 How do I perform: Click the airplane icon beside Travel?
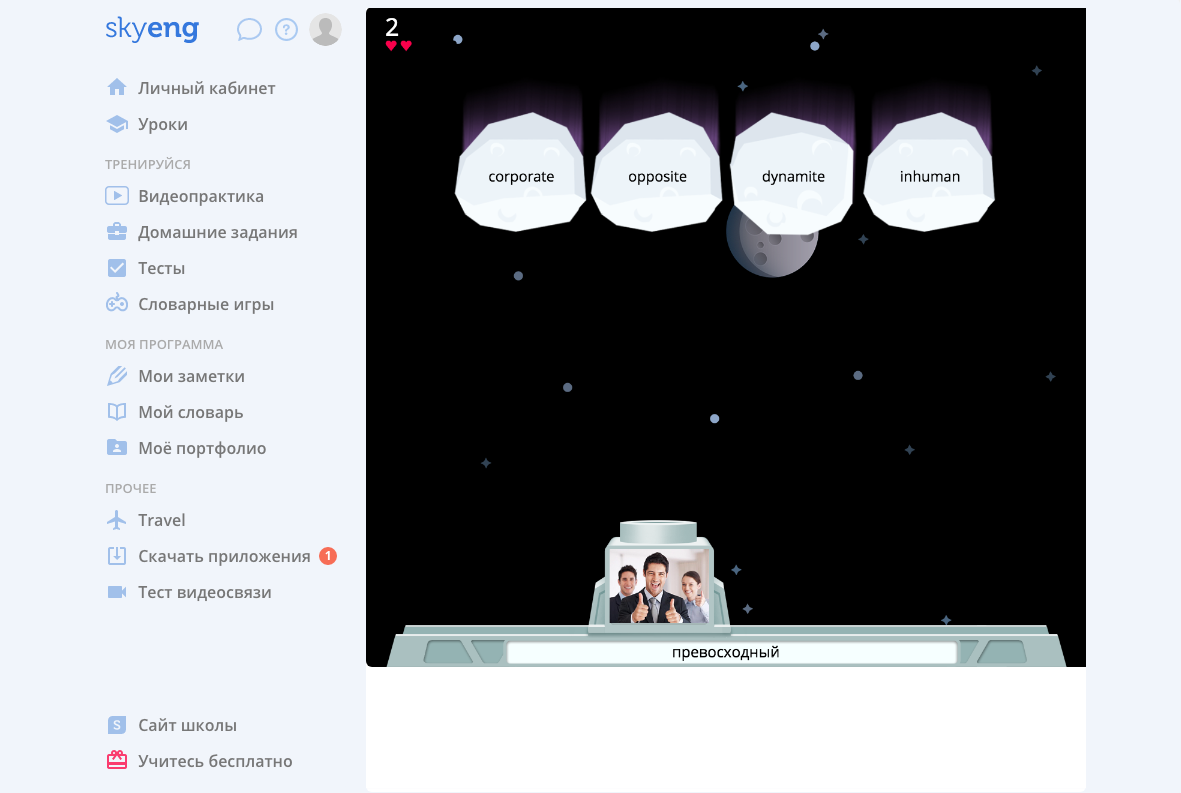pyautogui.click(x=117, y=520)
